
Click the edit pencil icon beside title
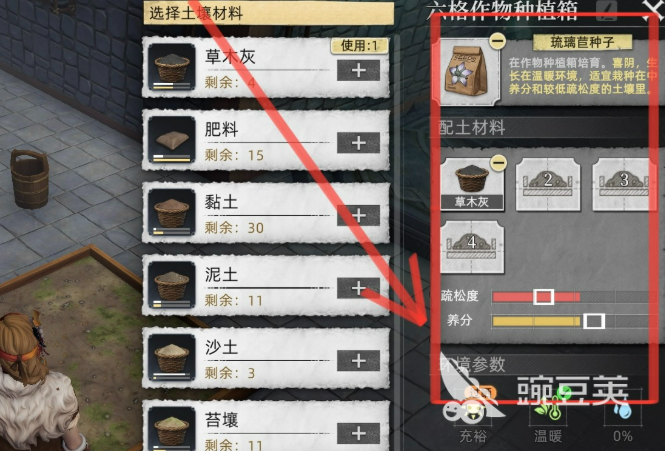coord(606,9)
